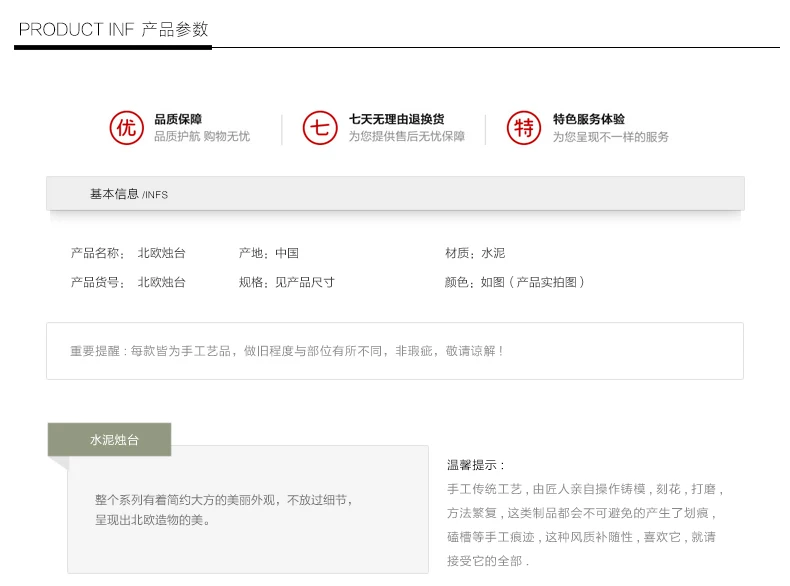
Task: Click the 产品名称 field label
Action: [97, 253]
